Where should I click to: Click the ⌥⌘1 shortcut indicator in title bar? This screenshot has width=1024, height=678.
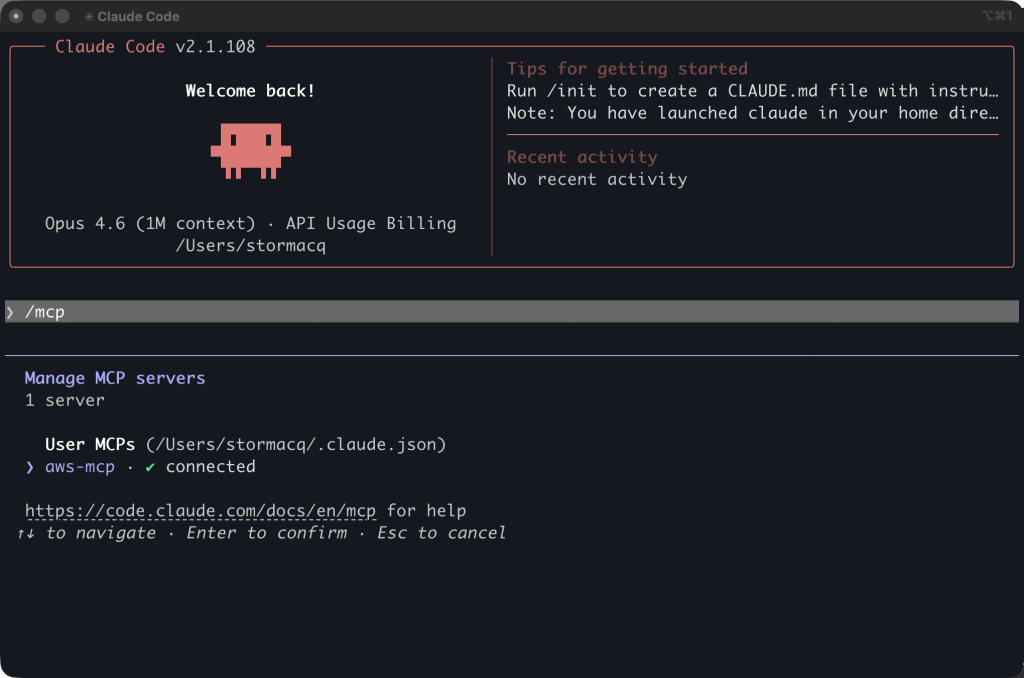[997, 16]
